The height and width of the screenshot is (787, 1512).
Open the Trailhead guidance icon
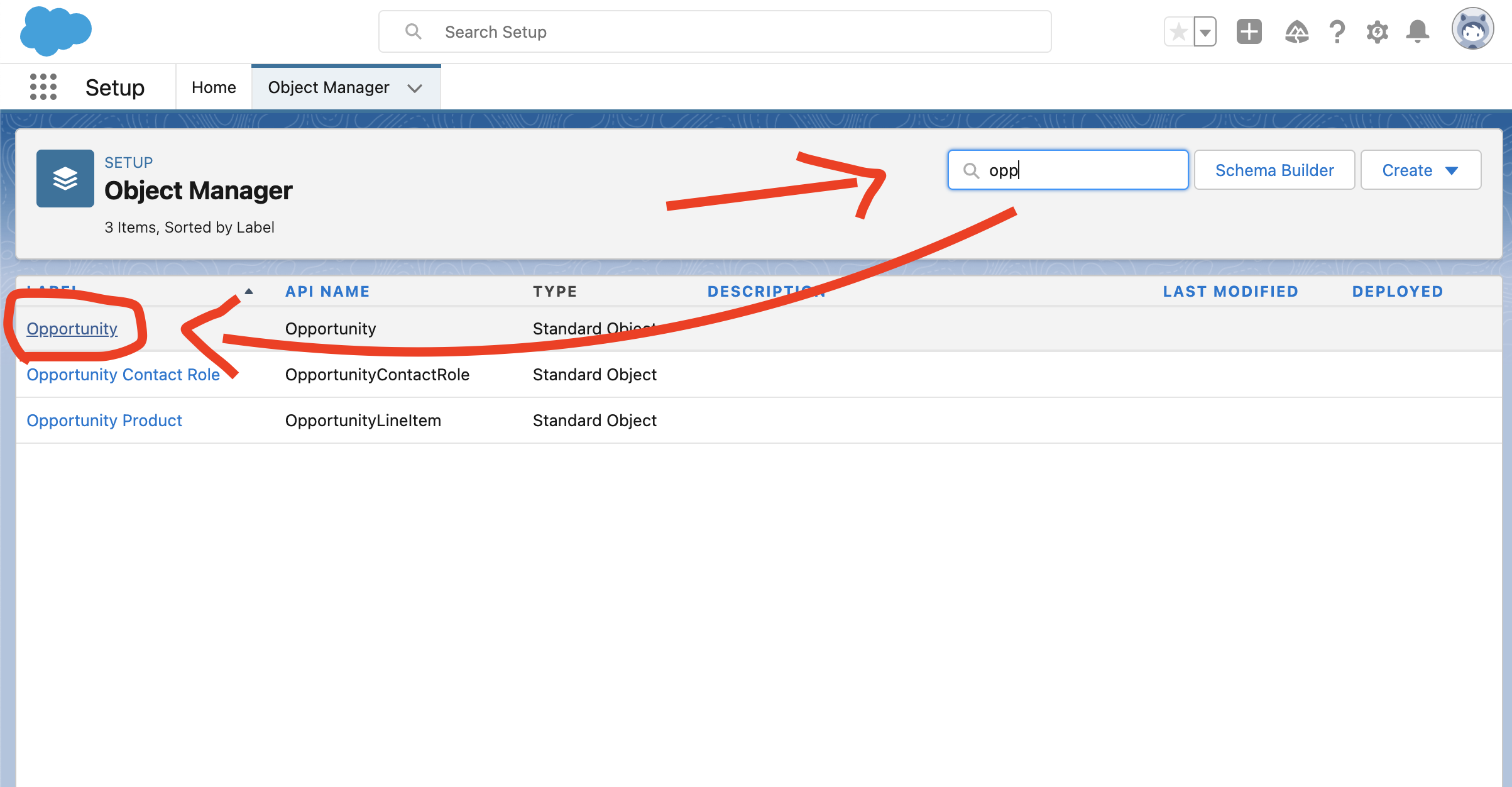tap(1297, 31)
